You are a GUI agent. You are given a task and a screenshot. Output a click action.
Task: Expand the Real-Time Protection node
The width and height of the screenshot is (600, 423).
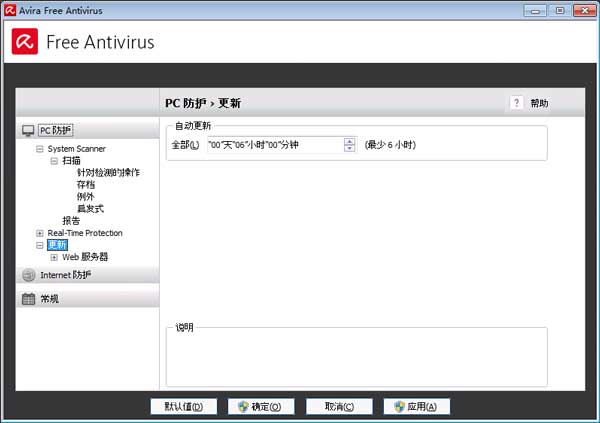point(39,233)
